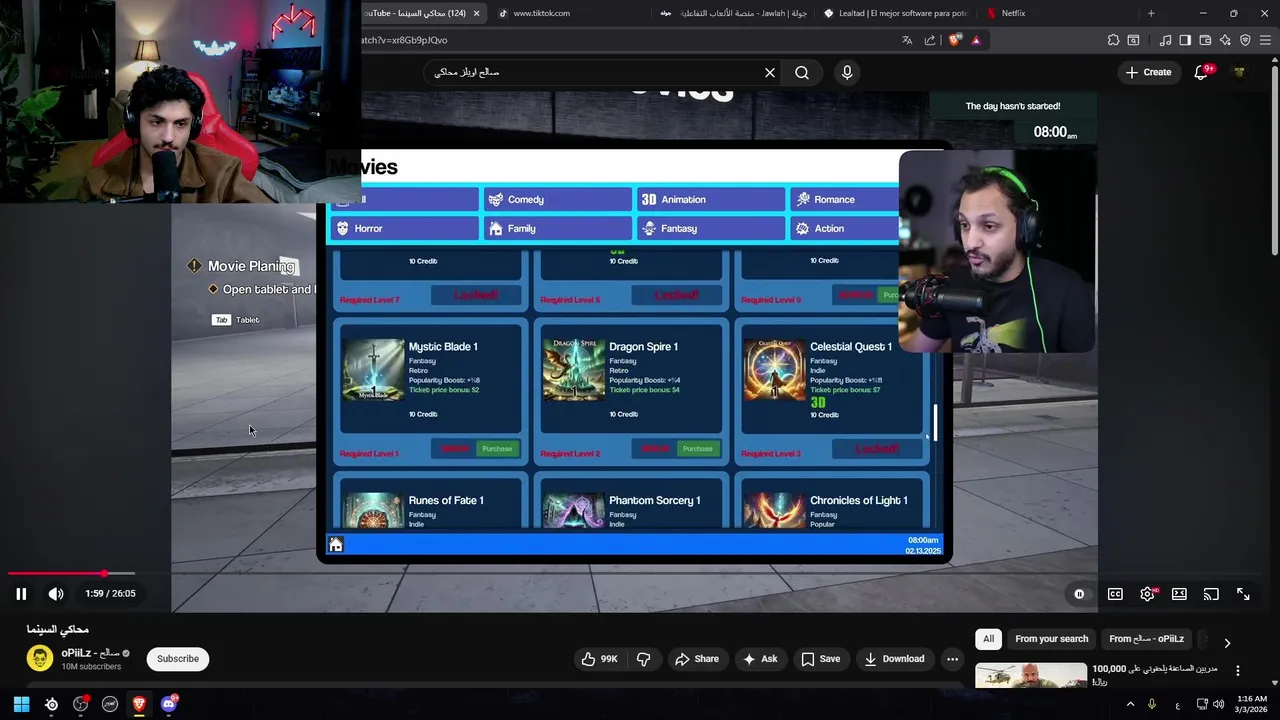This screenshot has height=720, width=1280.
Task: Like the video (99K thumbs up)
Action: pyautogui.click(x=599, y=659)
